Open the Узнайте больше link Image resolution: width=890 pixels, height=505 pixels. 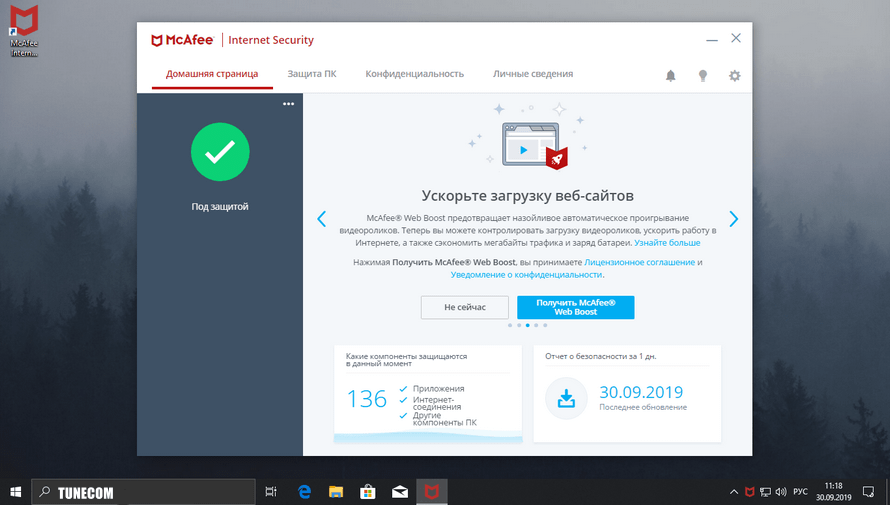coord(666,242)
